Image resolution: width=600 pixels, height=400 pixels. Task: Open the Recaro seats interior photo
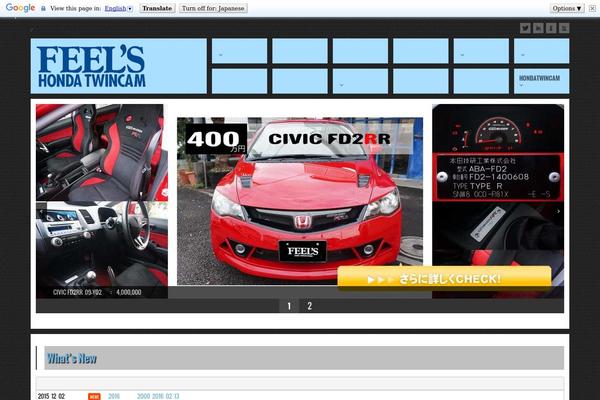coord(102,152)
